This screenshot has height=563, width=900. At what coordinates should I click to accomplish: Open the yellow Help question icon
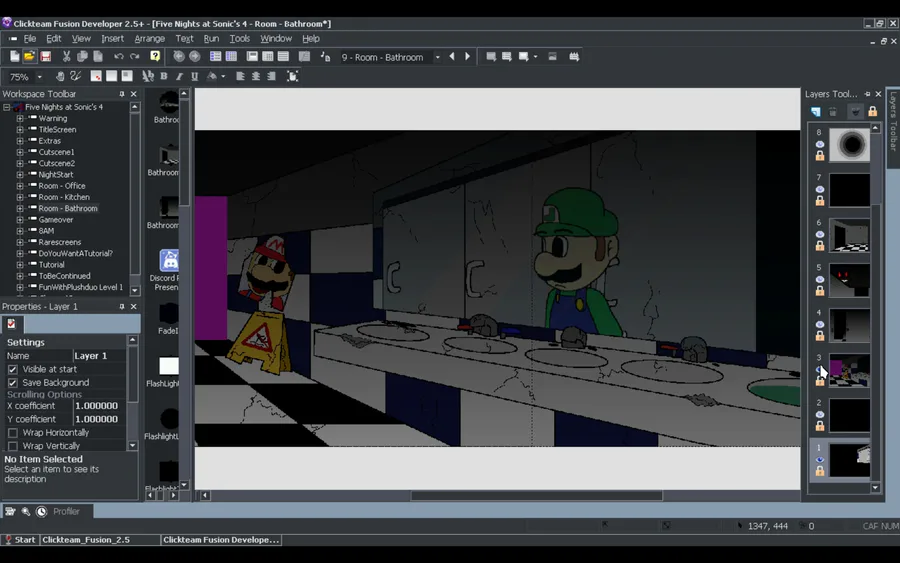click(x=155, y=57)
